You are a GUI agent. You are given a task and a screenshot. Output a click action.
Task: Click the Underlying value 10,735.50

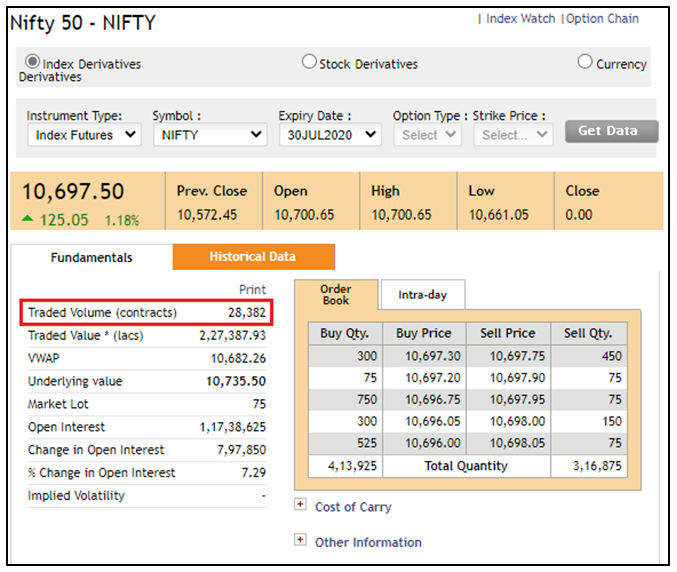click(x=236, y=381)
